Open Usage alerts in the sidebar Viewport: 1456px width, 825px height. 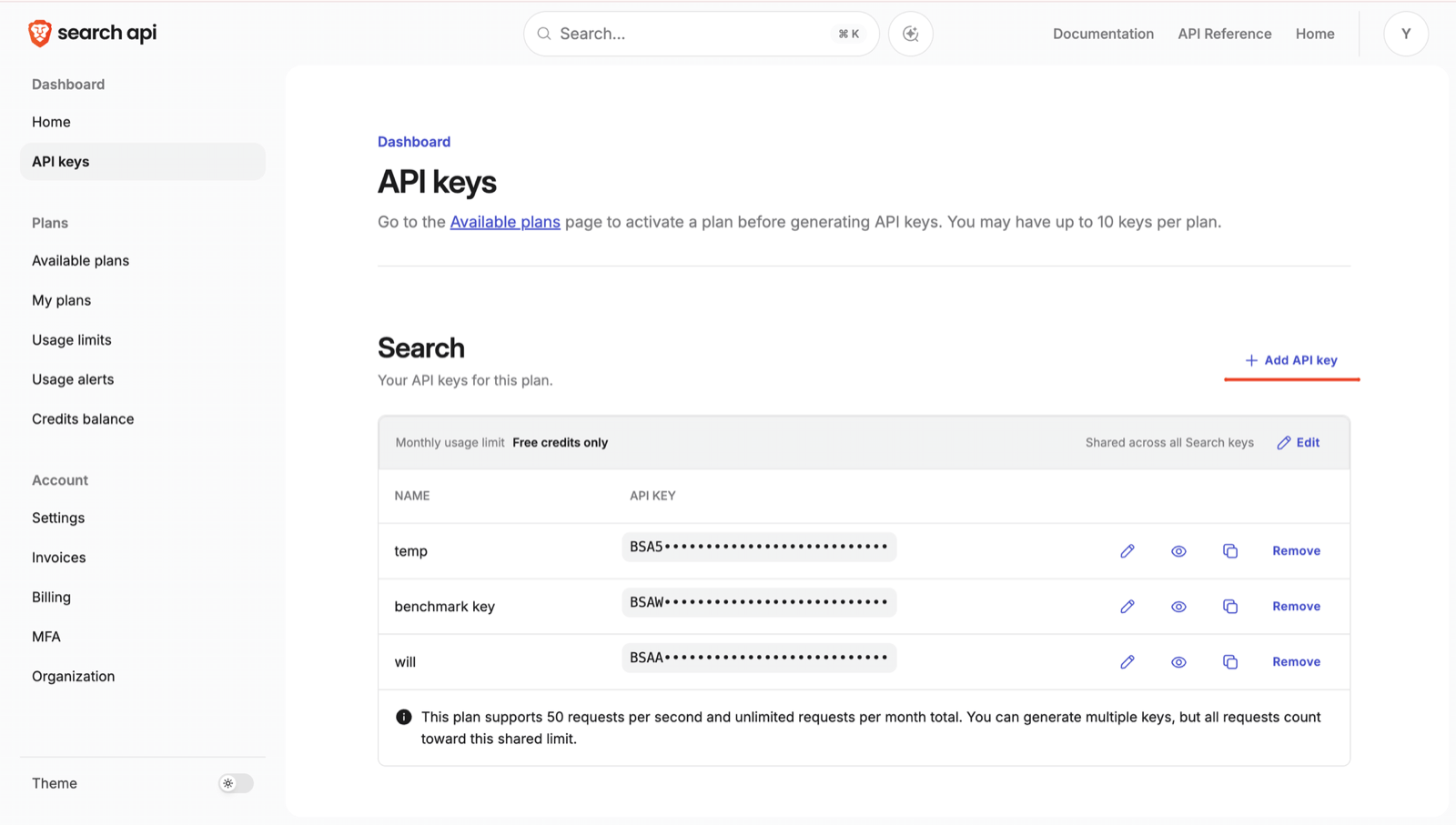pos(73,379)
